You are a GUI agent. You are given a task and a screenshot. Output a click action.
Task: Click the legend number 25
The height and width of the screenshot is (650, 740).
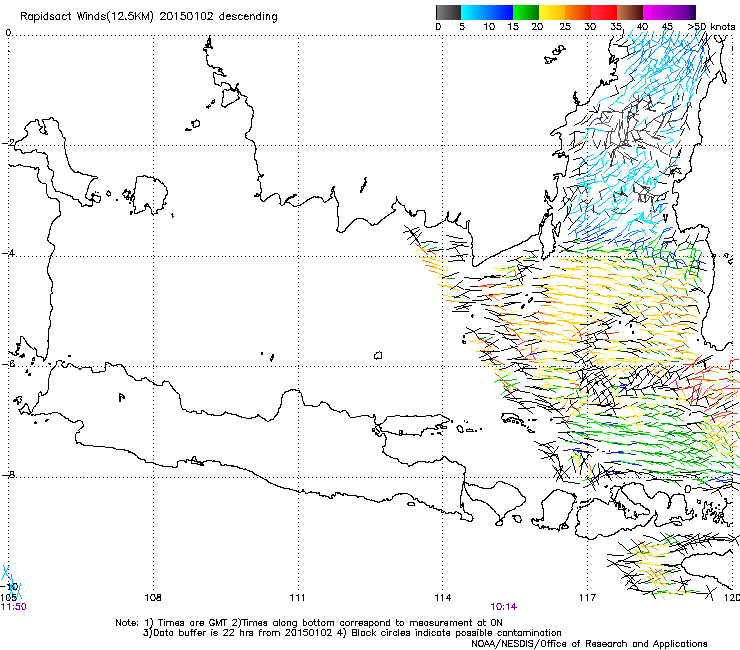click(x=565, y=26)
